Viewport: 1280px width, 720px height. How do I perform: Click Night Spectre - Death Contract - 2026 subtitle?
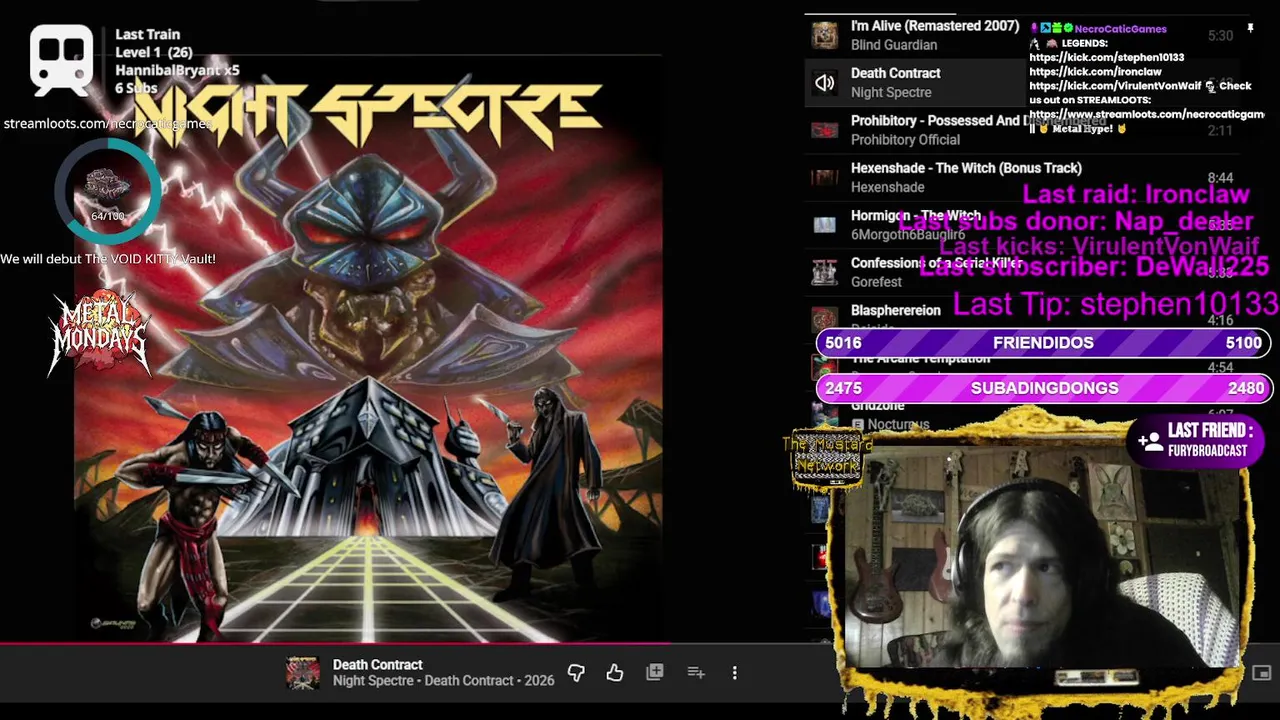[x=443, y=681]
